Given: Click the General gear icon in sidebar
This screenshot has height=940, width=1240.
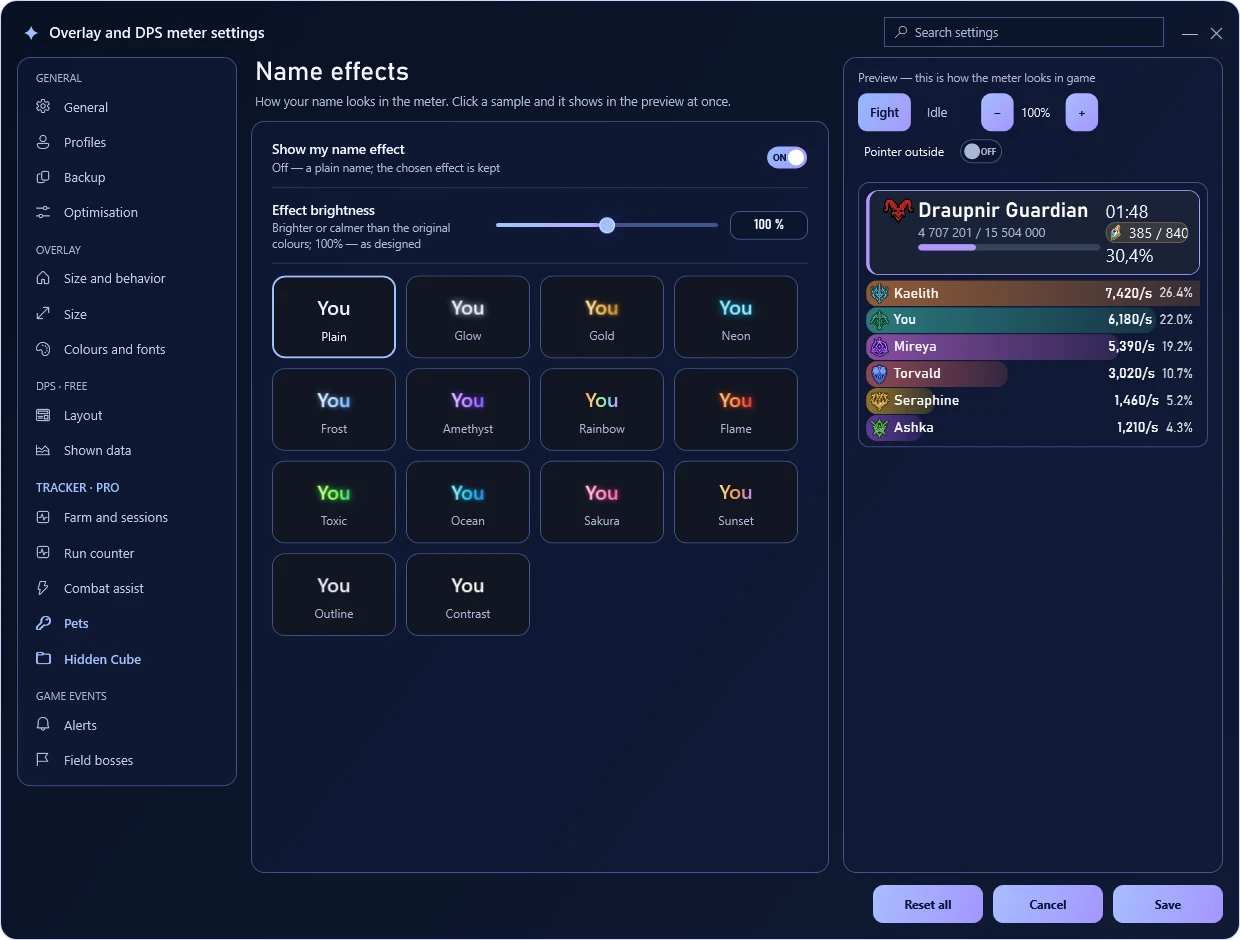Looking at the screenshot, I should click(x=43, y=107).
